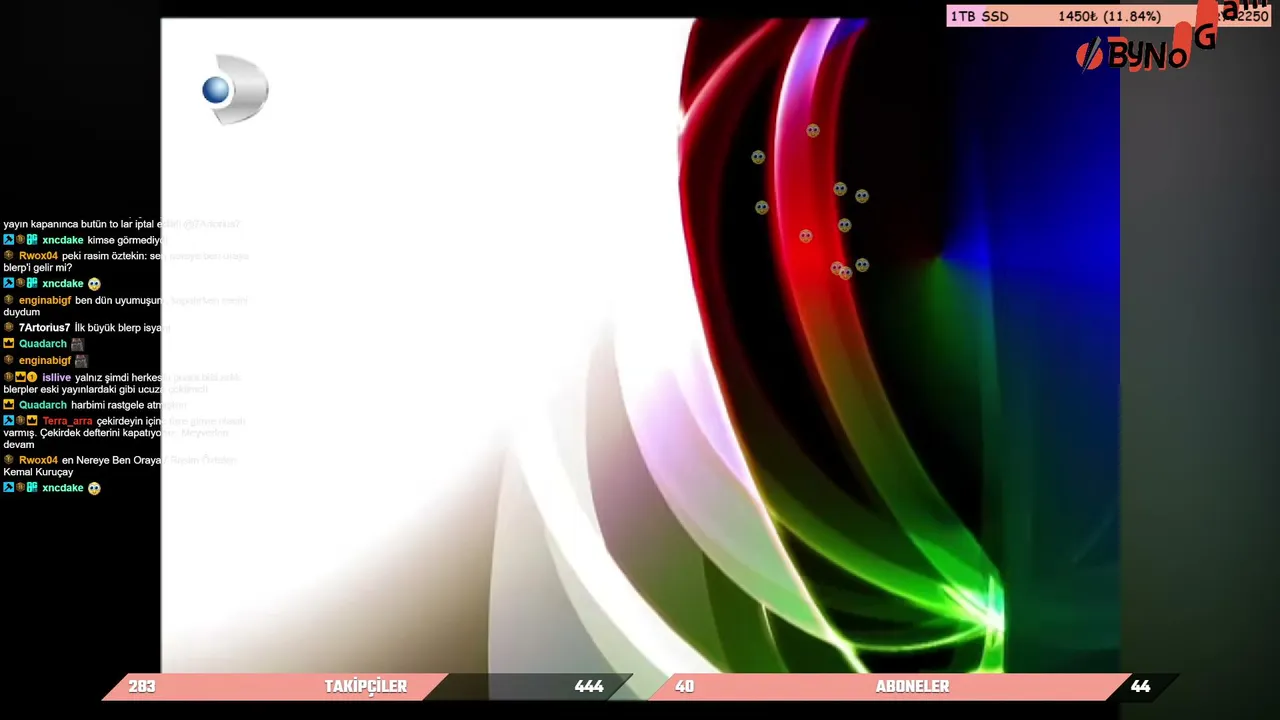Click Rwox04's badge on 'peki rasim öztekin' line
This screenshot has width=1280, height=720.
point(9,256)
